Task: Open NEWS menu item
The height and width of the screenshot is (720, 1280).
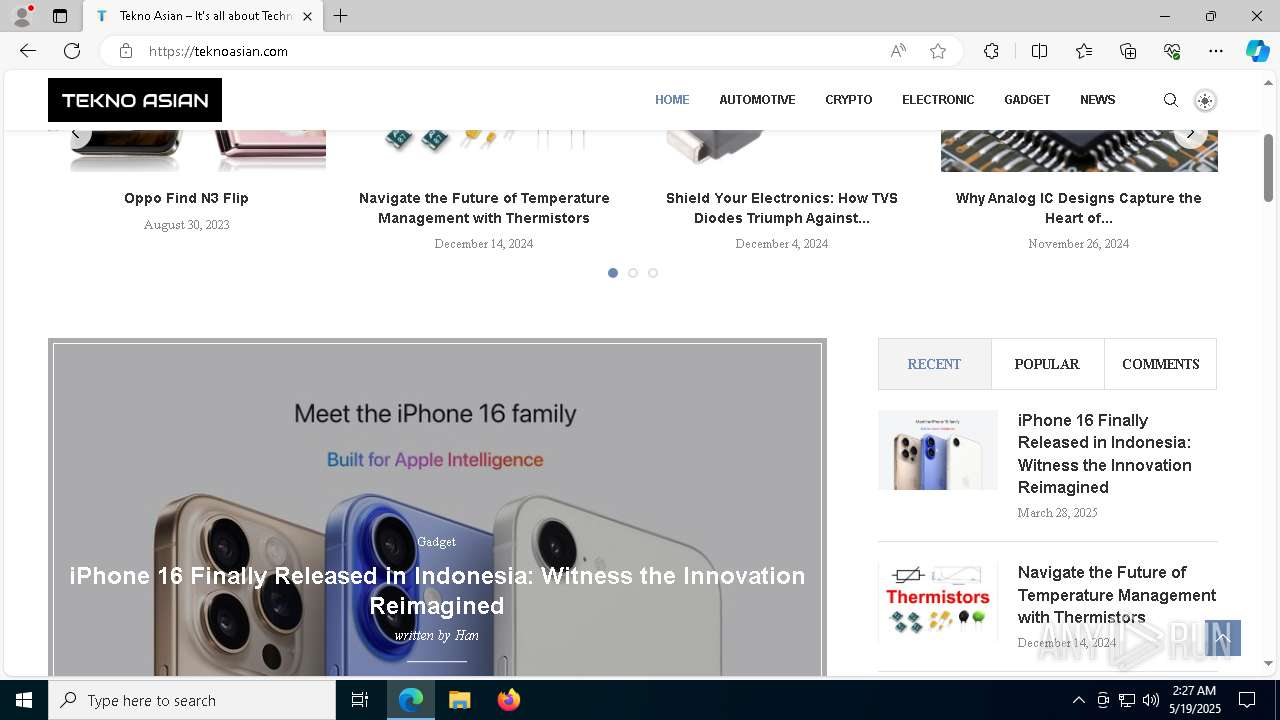Action: [1097, 100]
